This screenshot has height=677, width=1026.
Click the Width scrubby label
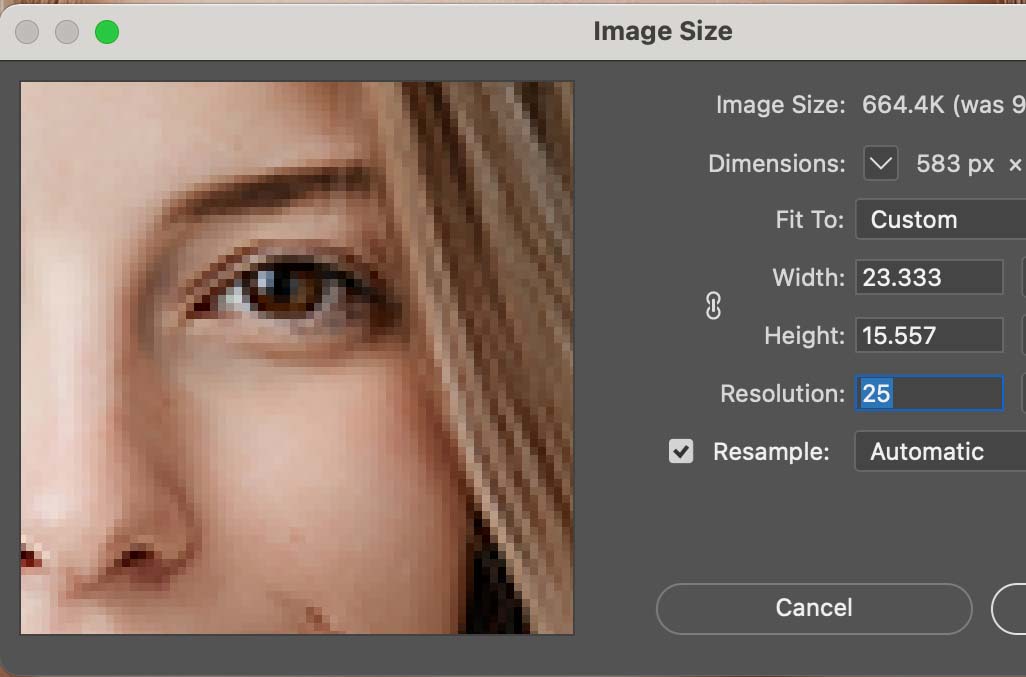808,278
